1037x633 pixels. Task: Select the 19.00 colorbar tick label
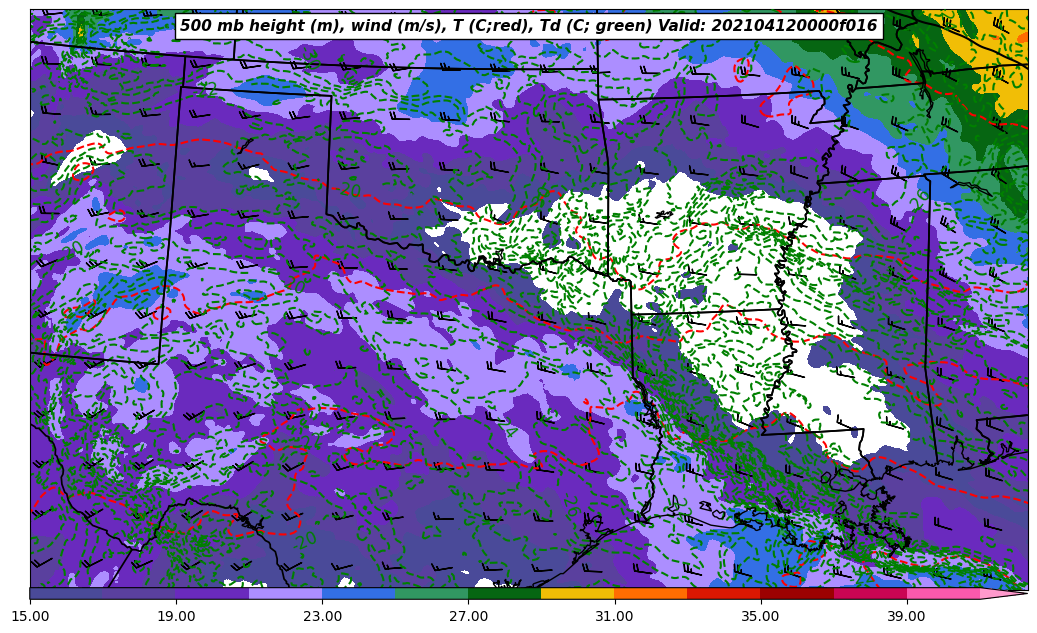pyautogui.click(x=176, y=616)
